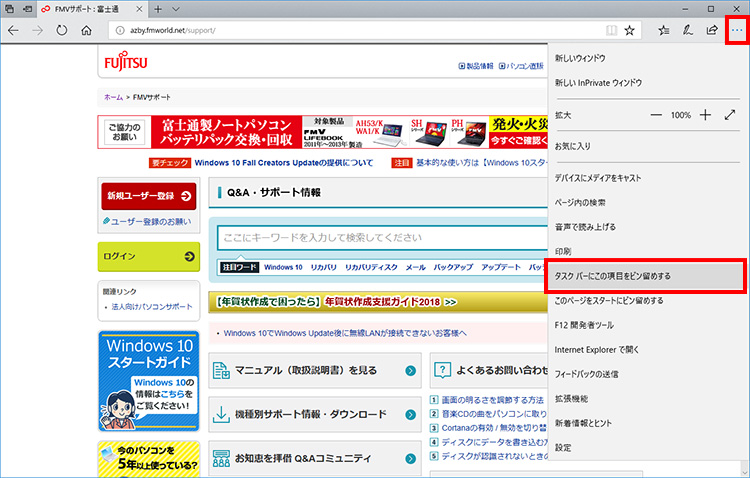This screenshot has width=750, height=478.
Task: Open 設定 at the menu bottom
Action: pos(563,447)
